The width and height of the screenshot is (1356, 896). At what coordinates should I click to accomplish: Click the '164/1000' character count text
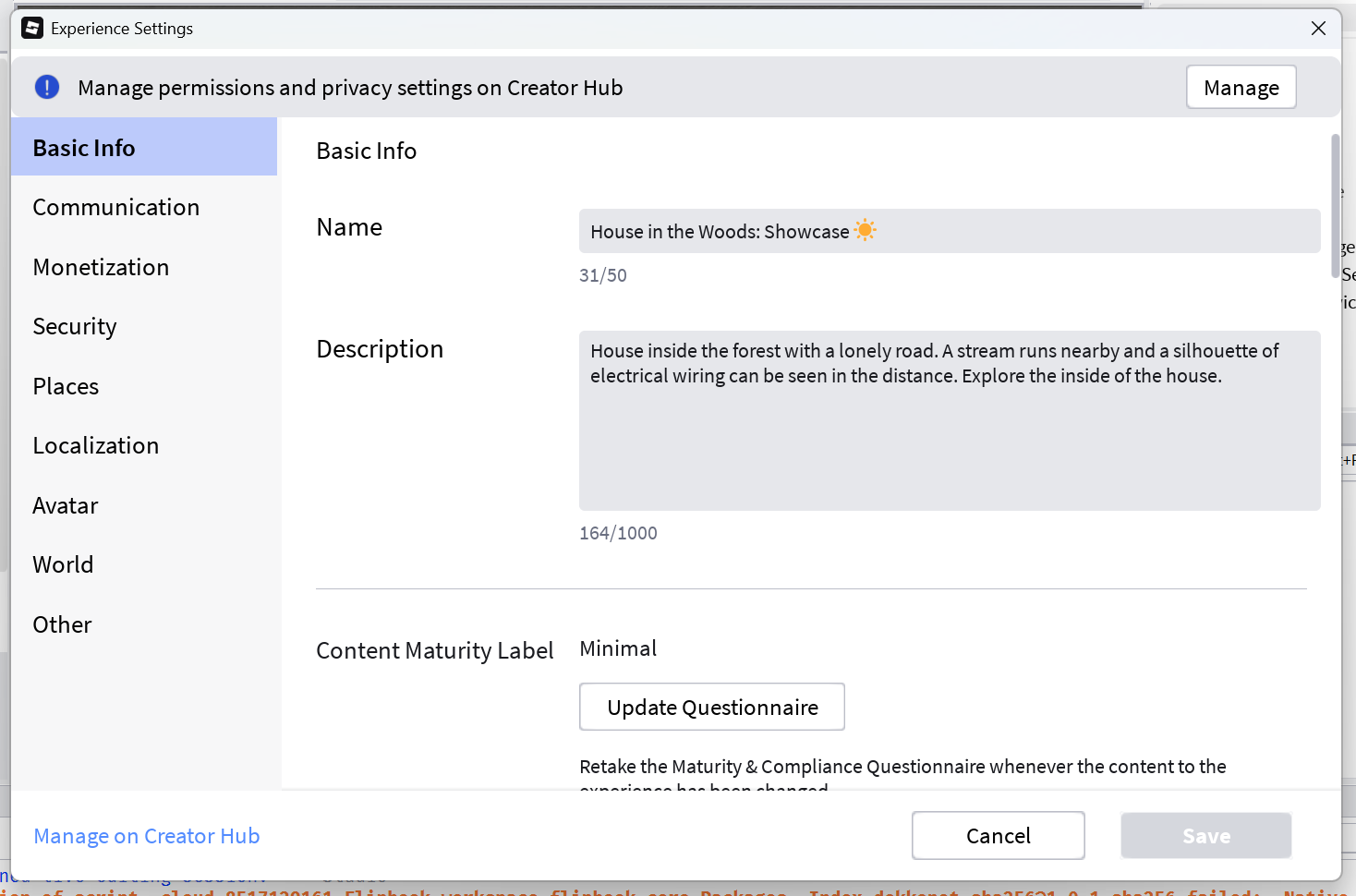click(x=618, y=533)
